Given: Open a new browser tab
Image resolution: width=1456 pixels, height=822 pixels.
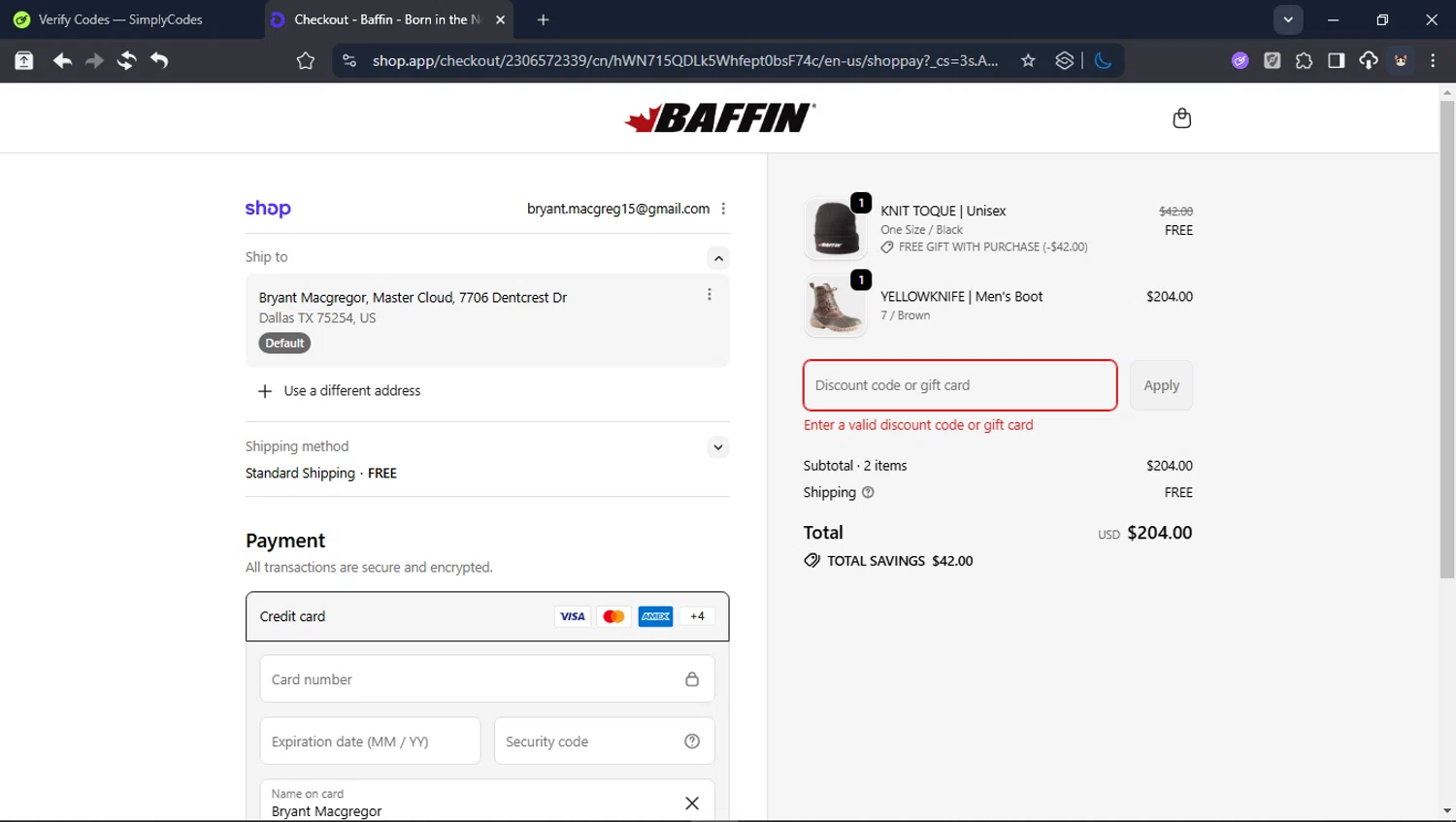Looking at the screenshot, I should coord(543,19).
